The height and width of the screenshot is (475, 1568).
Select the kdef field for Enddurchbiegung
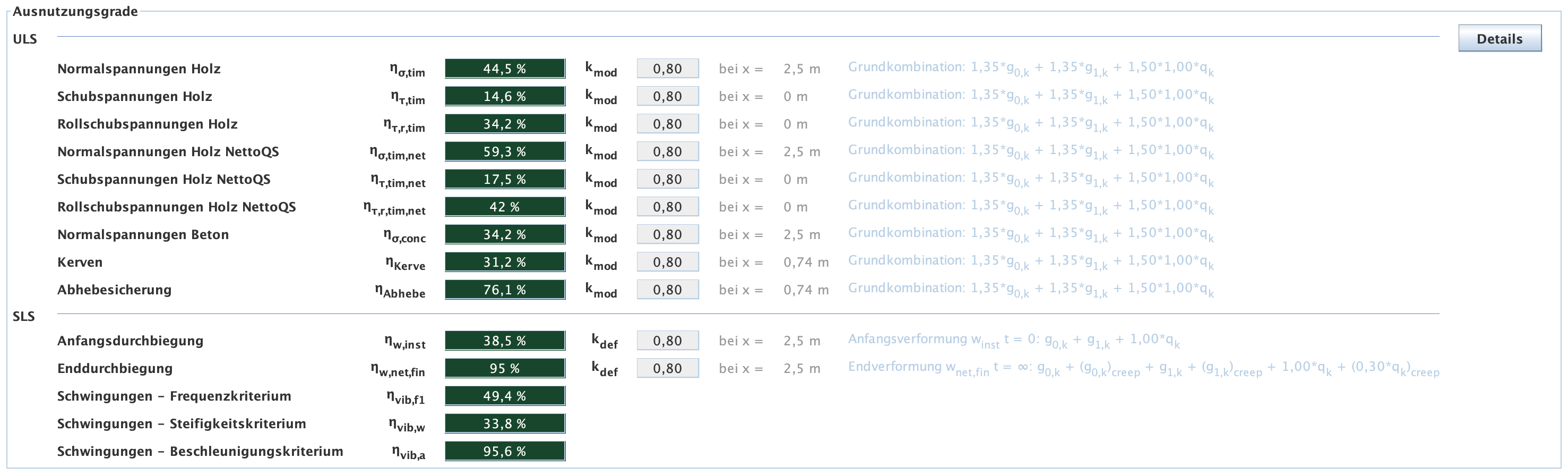pos(667,368)
